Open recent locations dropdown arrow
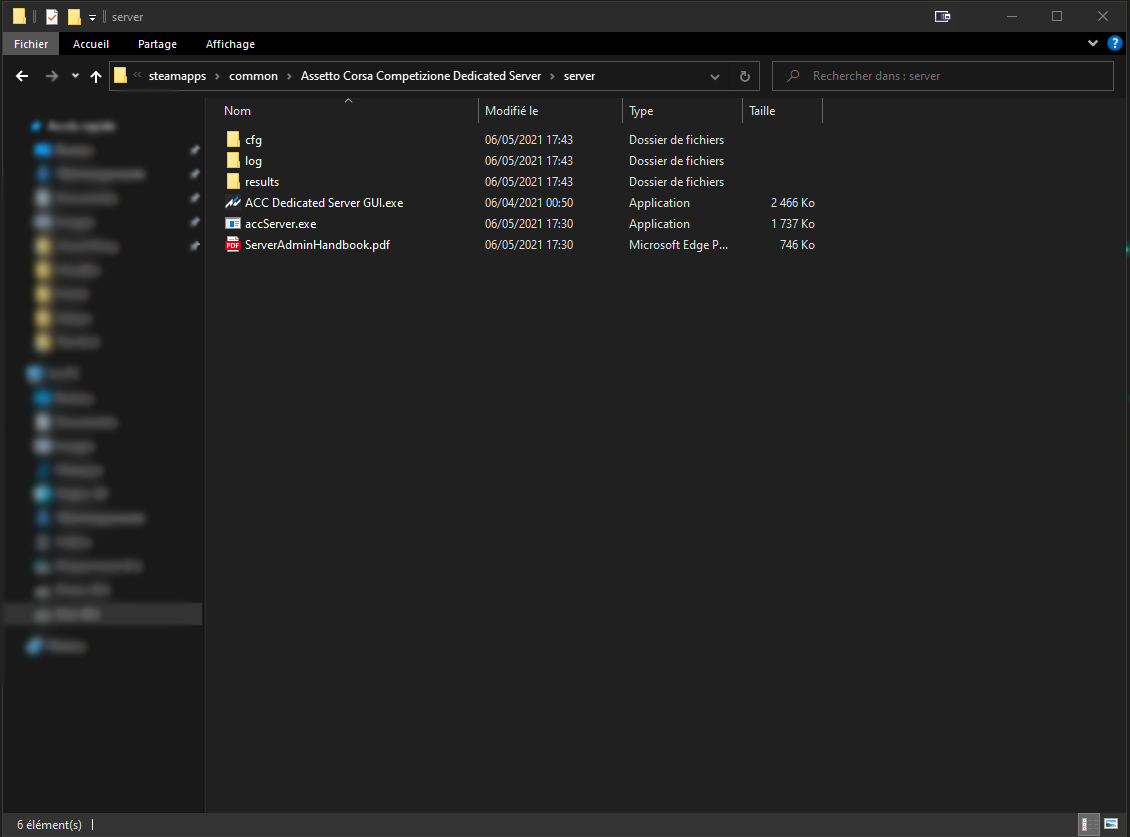 pyautogui.click(x=75, y=76)
